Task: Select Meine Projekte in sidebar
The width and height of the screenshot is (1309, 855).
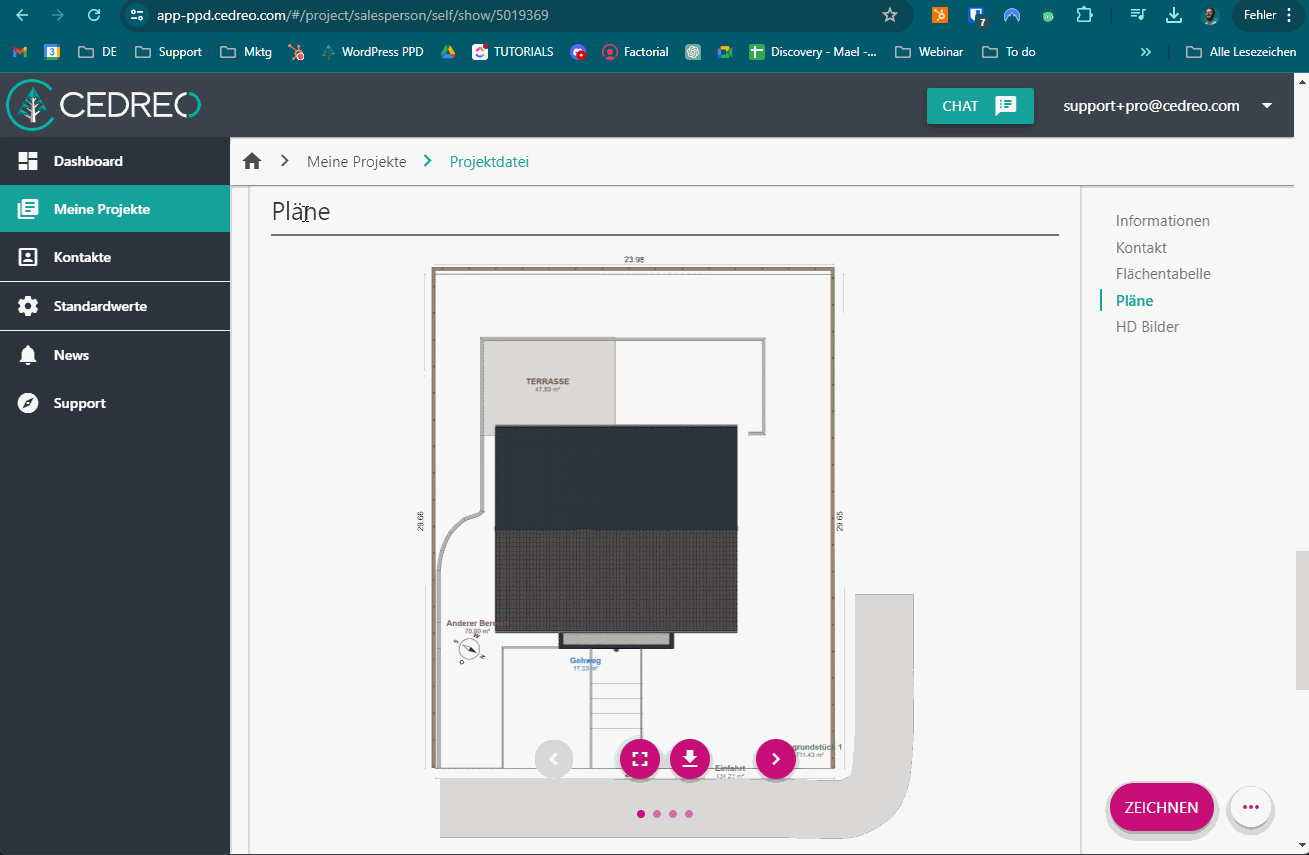Action: point(115,209)
